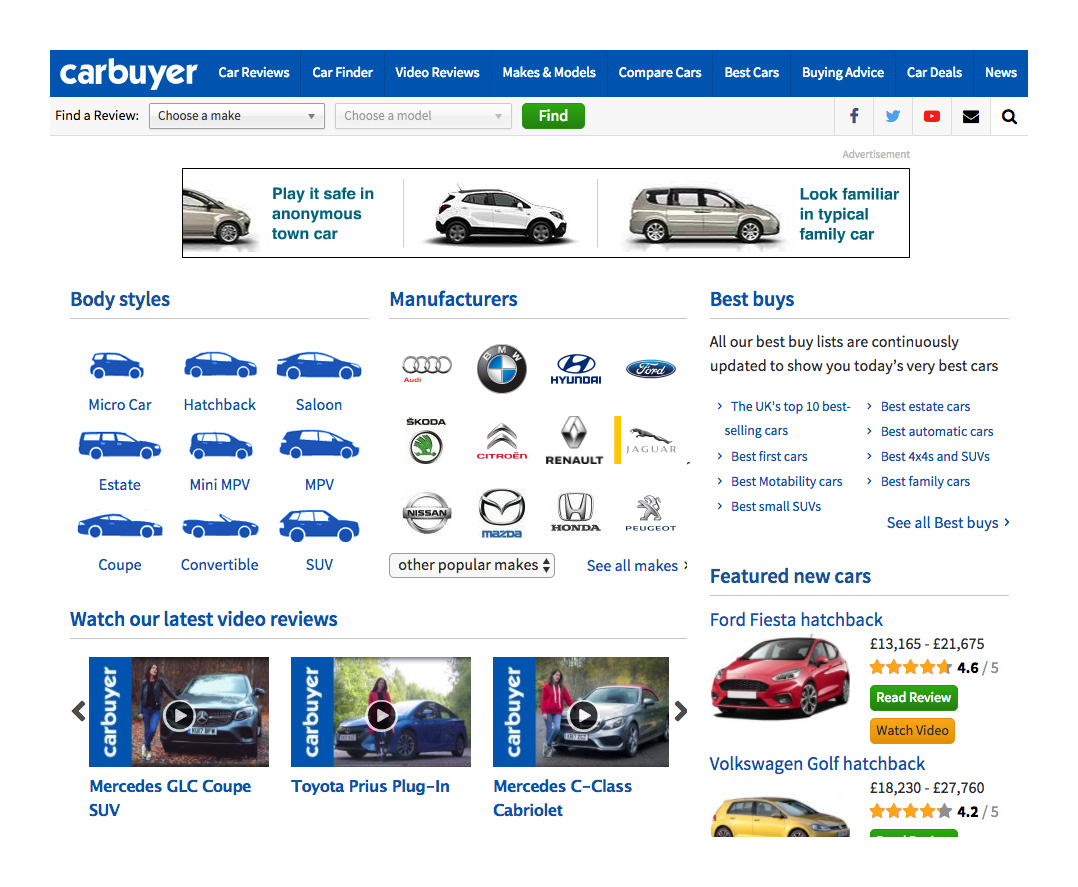This screenshot has height=887, width=1078.
Task: Go to the Buying Advice menu
Action: [842, 73]
